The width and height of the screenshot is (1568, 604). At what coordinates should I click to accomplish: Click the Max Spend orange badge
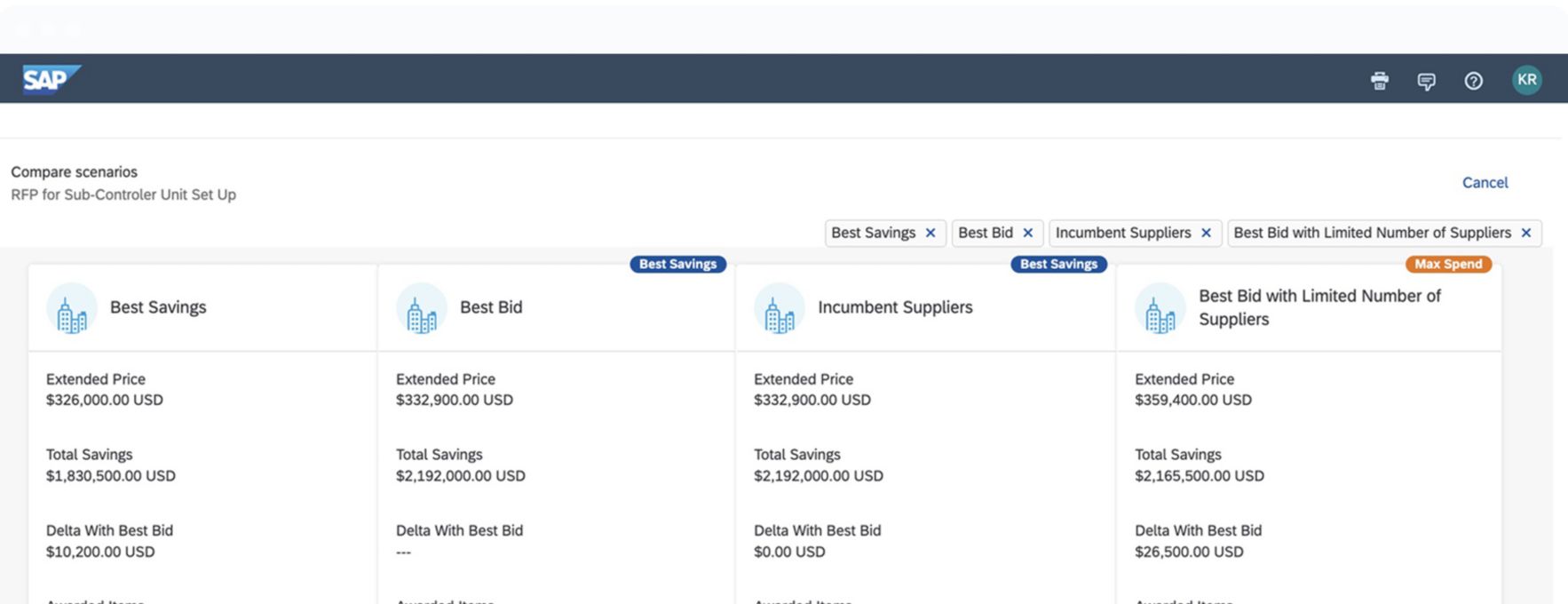(x=1448, y=264)
